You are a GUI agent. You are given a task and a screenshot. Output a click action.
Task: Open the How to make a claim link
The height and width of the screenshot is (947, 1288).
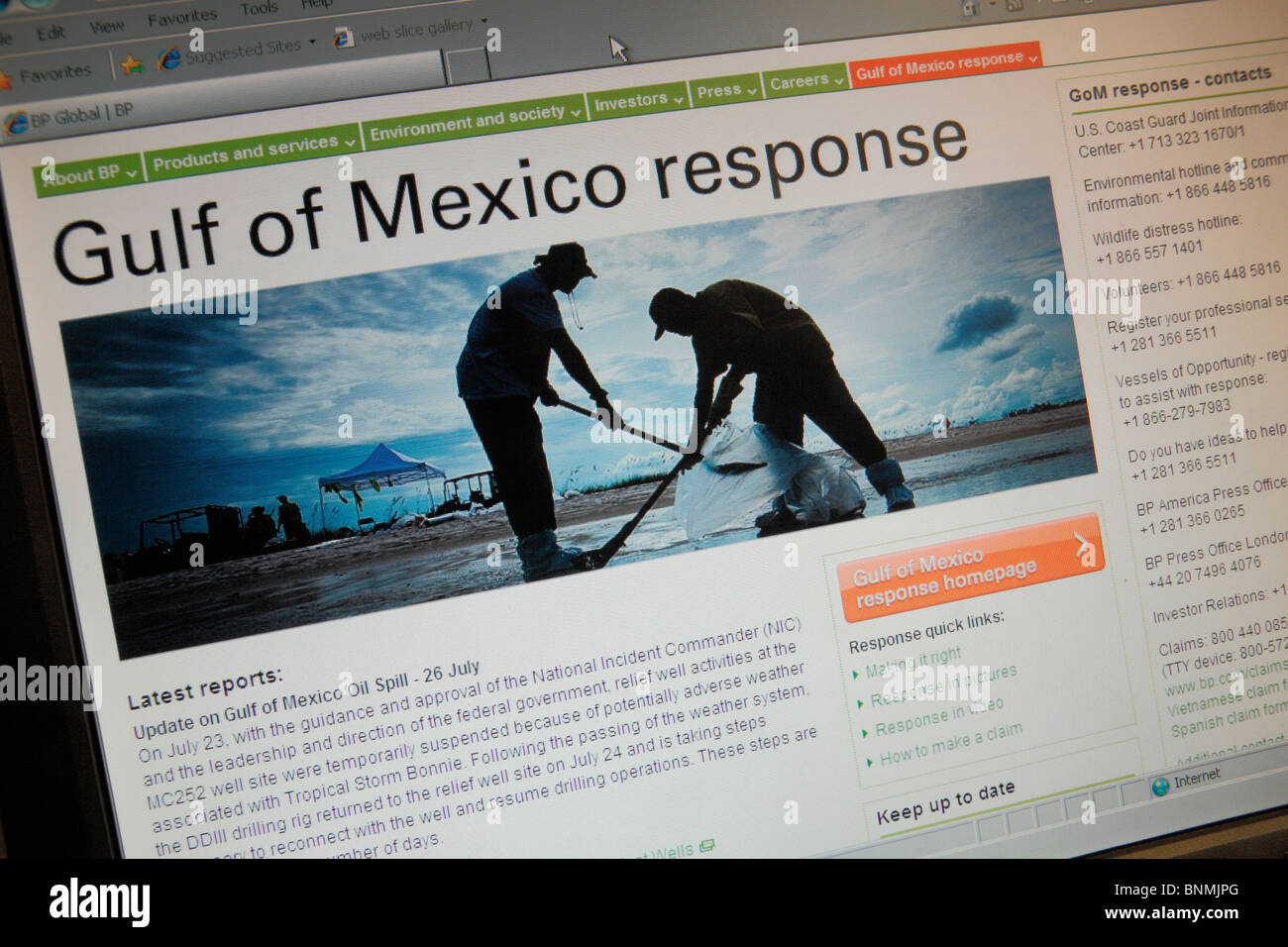pos(951,745)
